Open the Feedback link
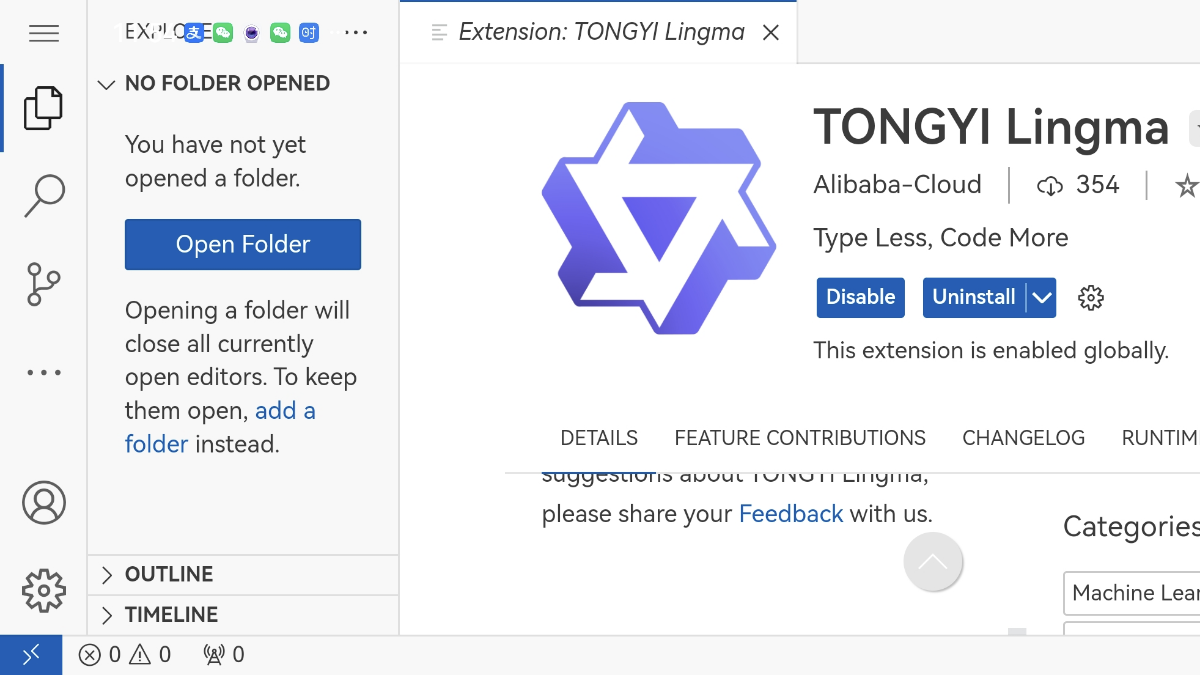1200x675 pixels. (791, 514)
